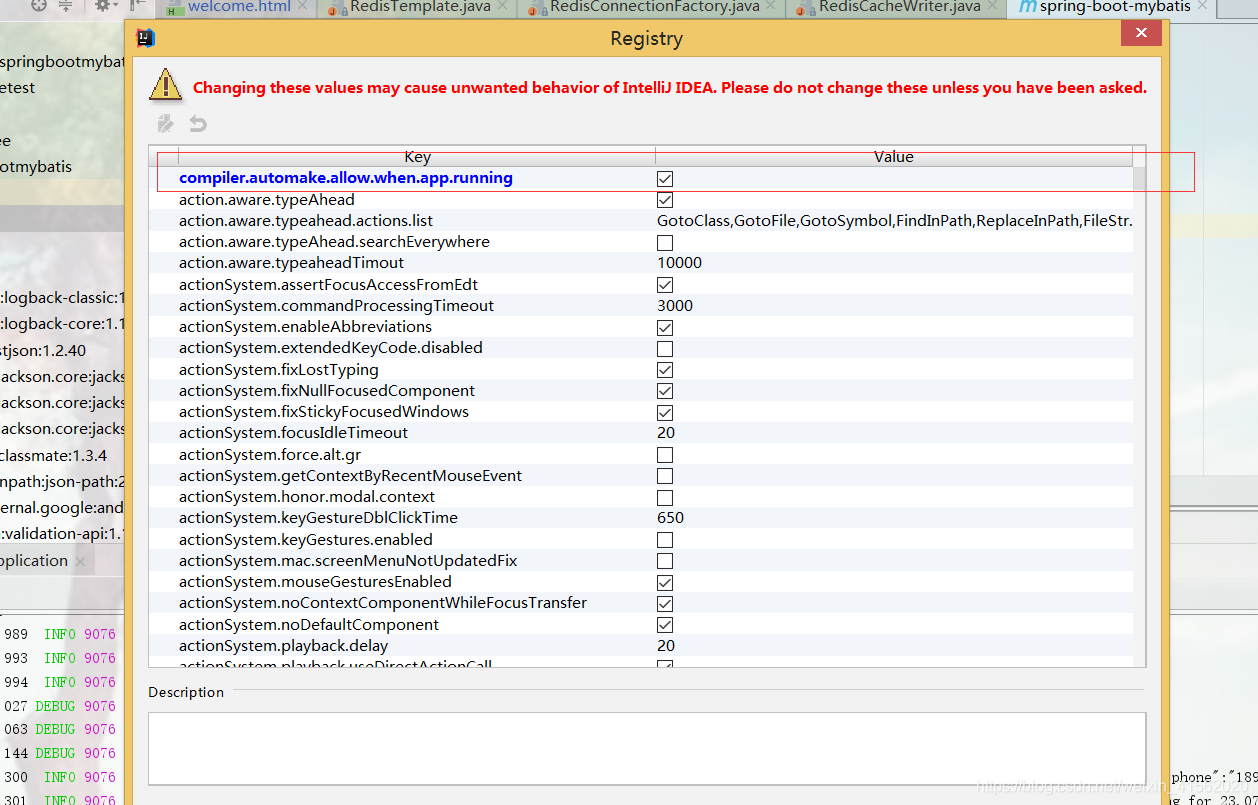Select actionSystem.playback.delay key
1258x805 pixels.
pyautogui.click(x=284, y=646)
